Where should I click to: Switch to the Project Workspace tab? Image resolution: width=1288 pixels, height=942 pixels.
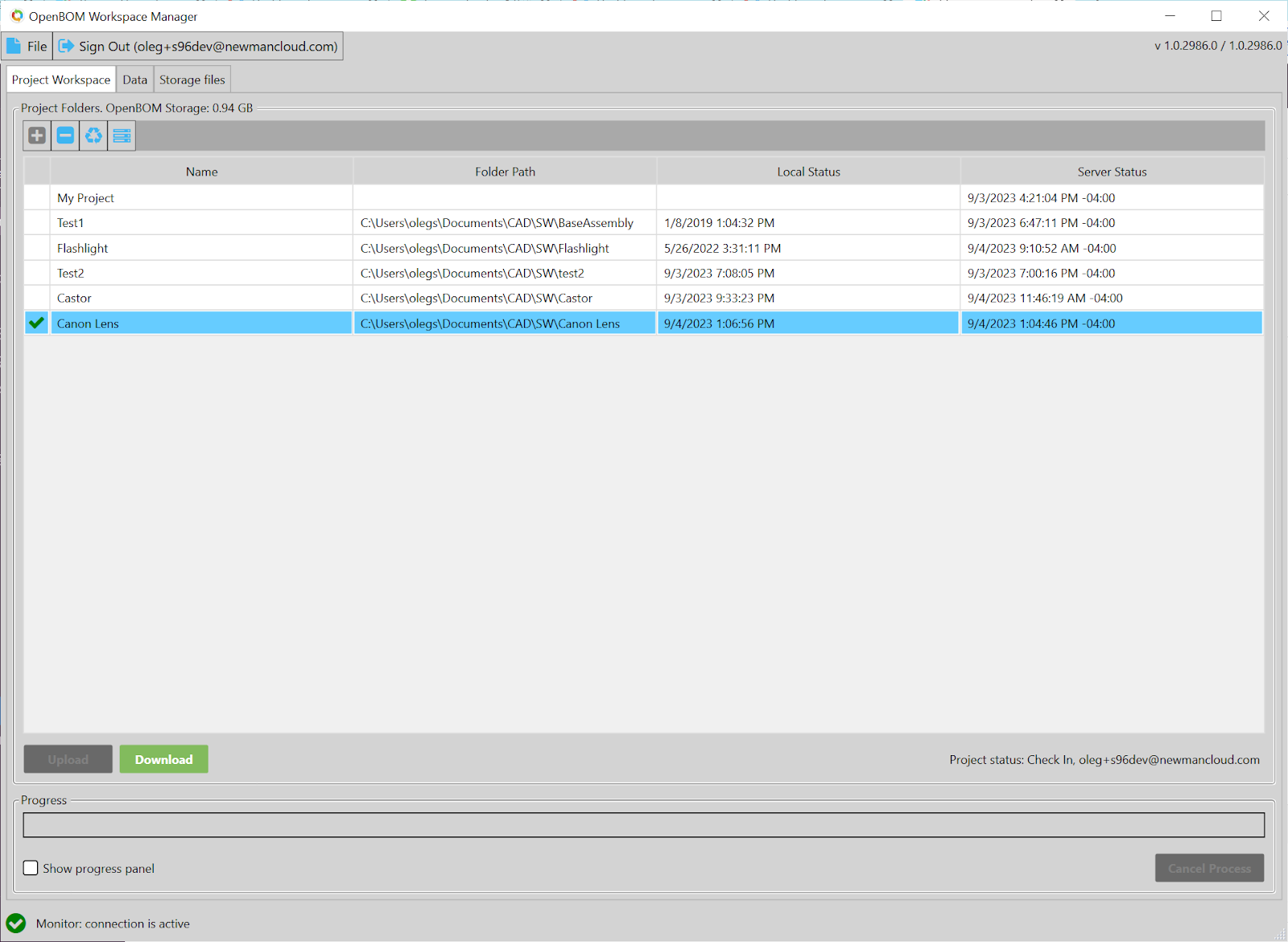tap(61, 80)
